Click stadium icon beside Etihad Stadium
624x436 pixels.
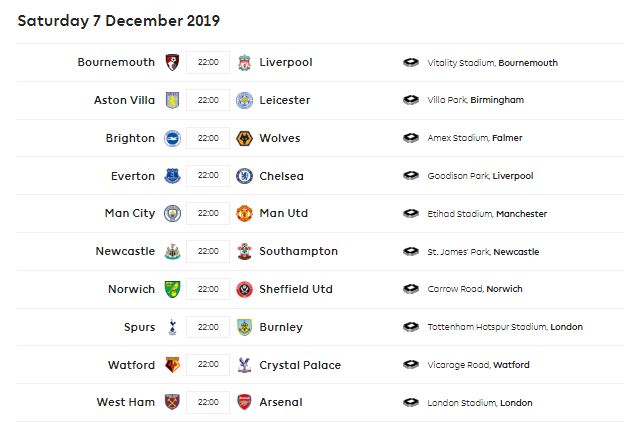pyautogui.click(x=410, y=214)
